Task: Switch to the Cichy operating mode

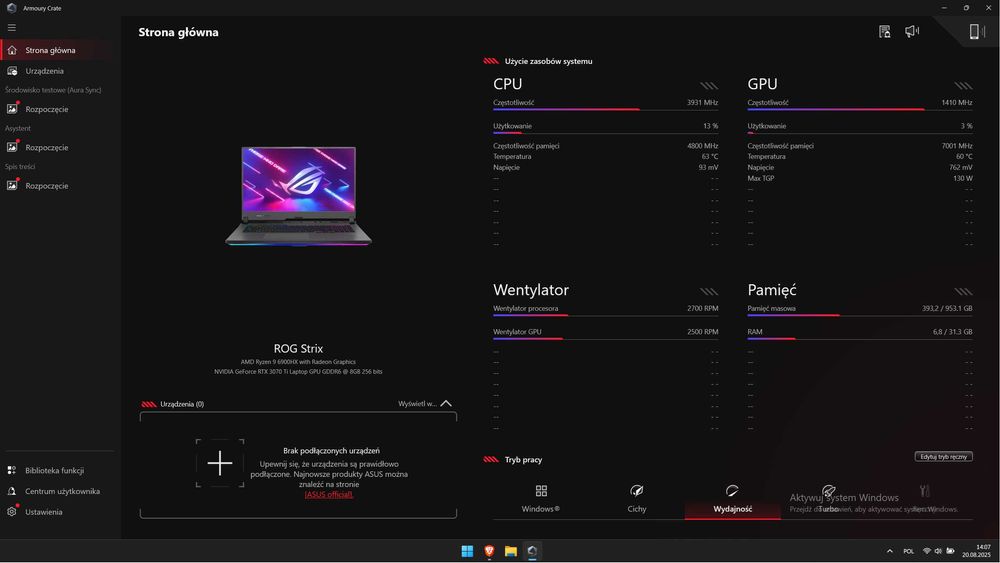Action: point(636,498)
